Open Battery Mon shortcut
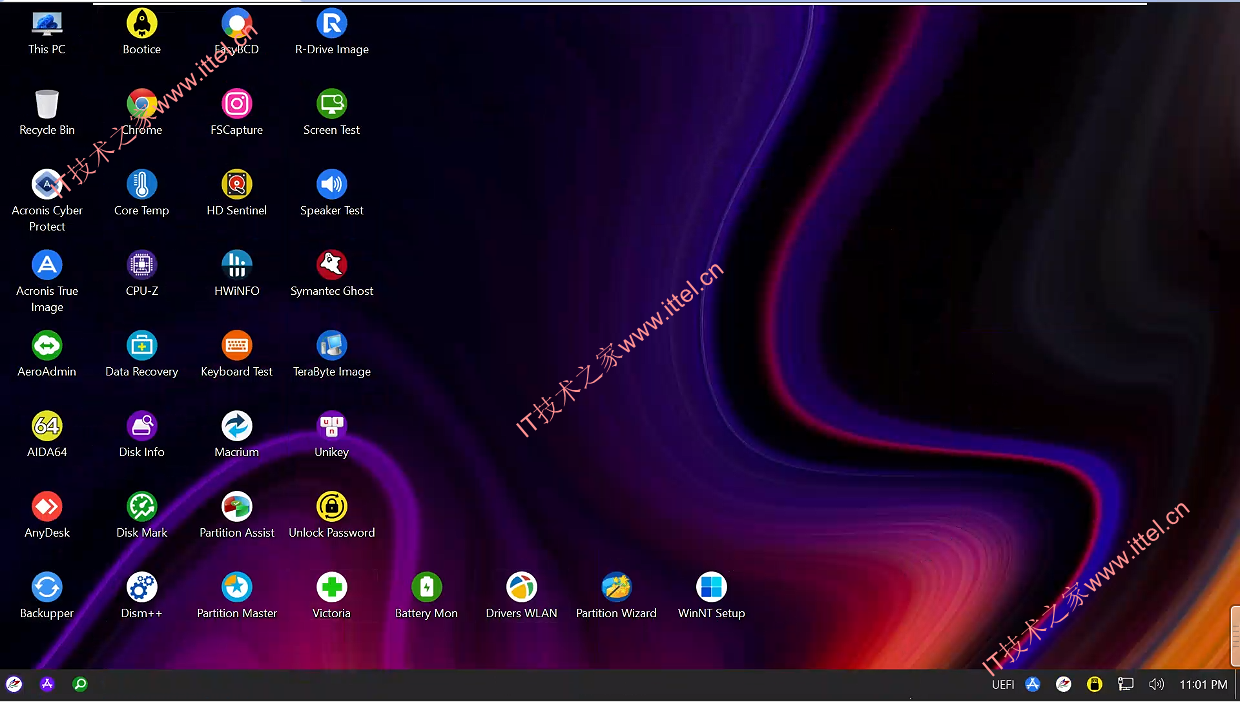The height and width of the screenshot is (702, 1240). [x=427, y=597]
